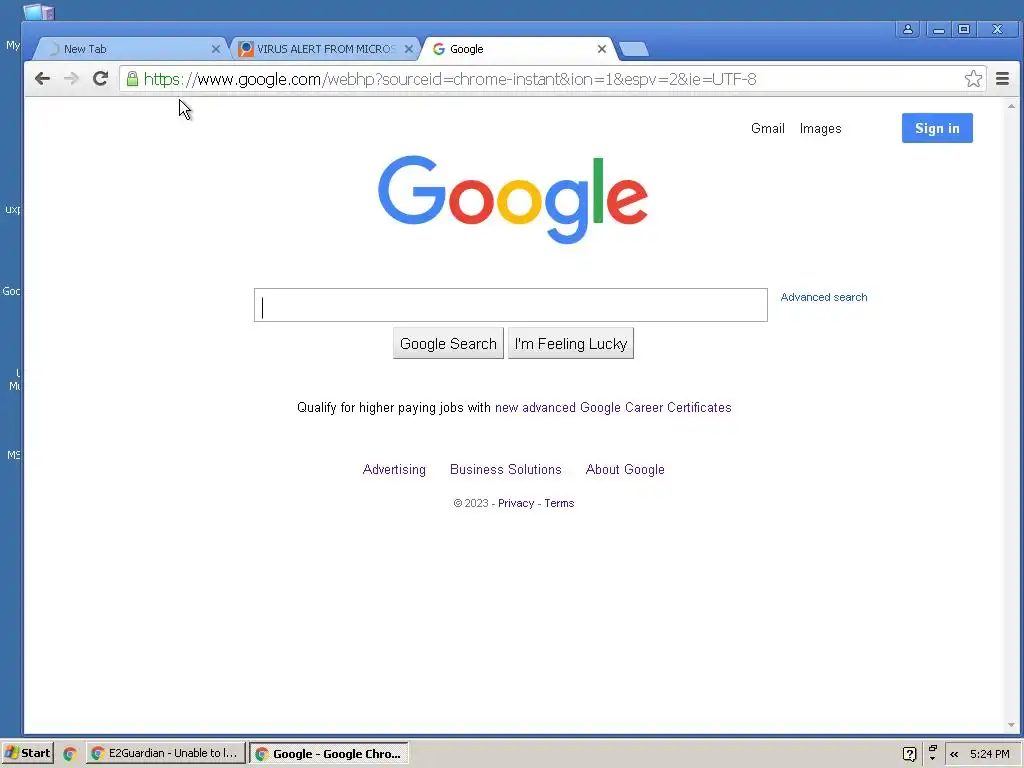
Task: Expand hidden tray icons chevron
Action: [954, 754]
